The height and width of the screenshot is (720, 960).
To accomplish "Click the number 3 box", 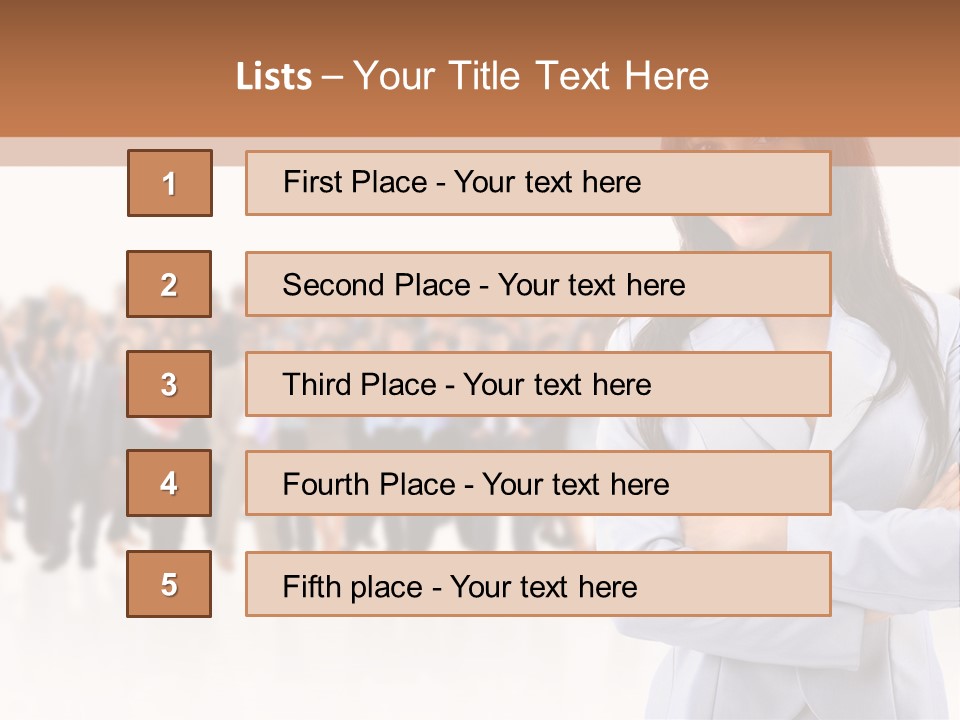I will coord(169,384).
